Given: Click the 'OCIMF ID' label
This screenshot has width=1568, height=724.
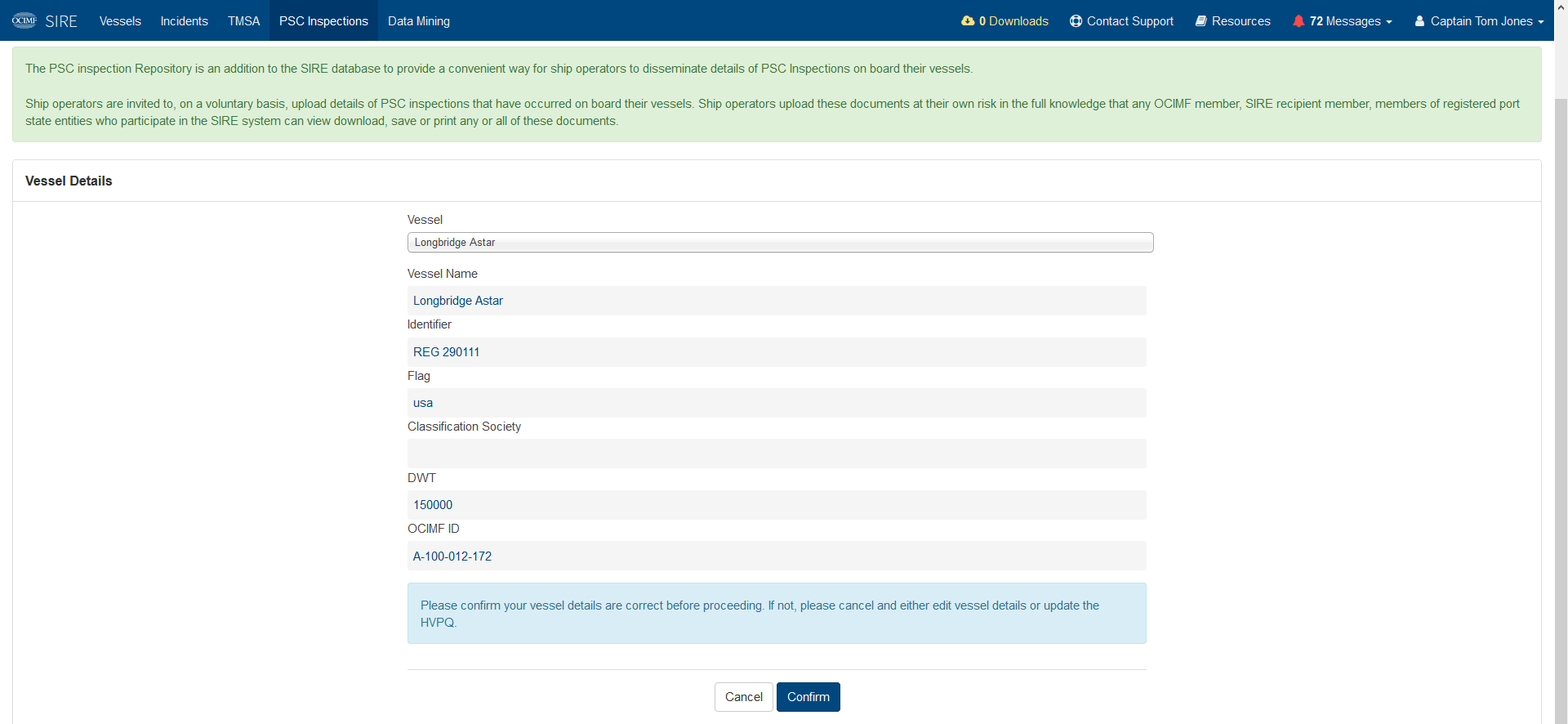Looking at the screenshot, I should (434, 529).
